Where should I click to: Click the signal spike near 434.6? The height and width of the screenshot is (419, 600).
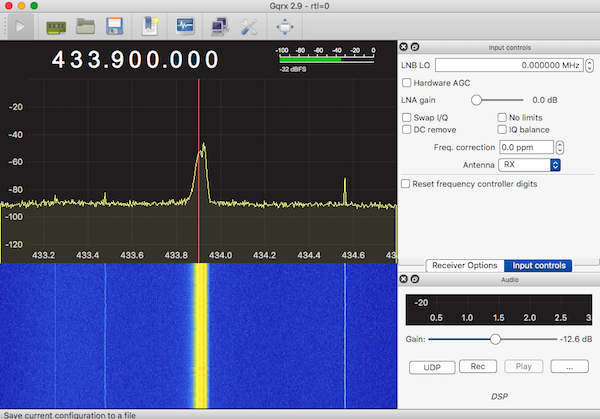345,190
